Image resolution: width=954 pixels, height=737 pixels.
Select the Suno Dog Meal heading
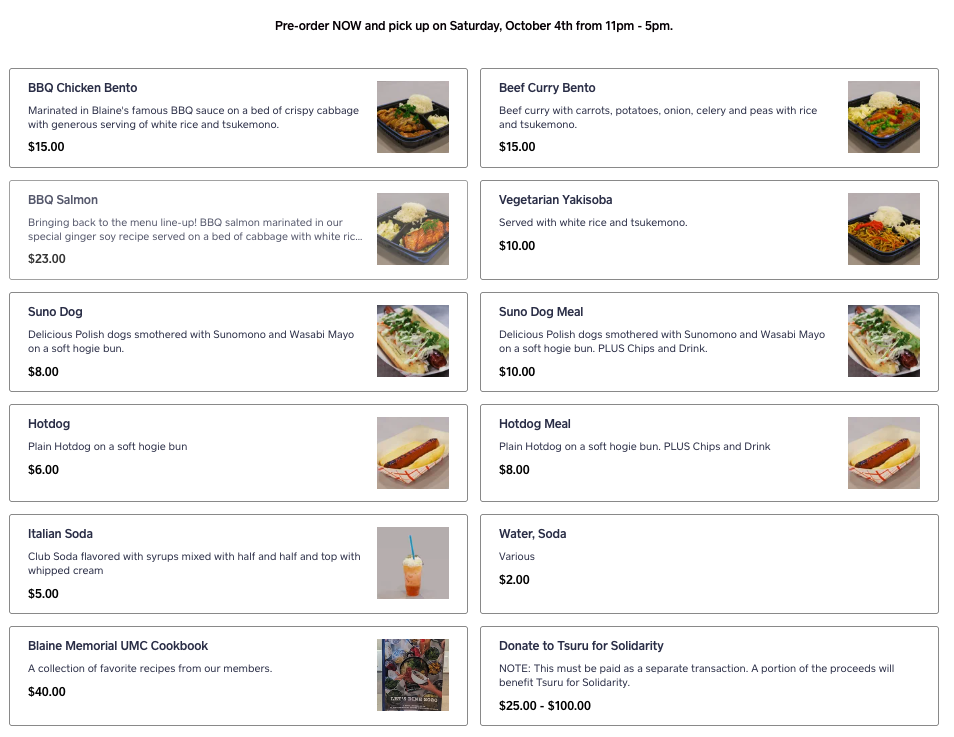541,312
